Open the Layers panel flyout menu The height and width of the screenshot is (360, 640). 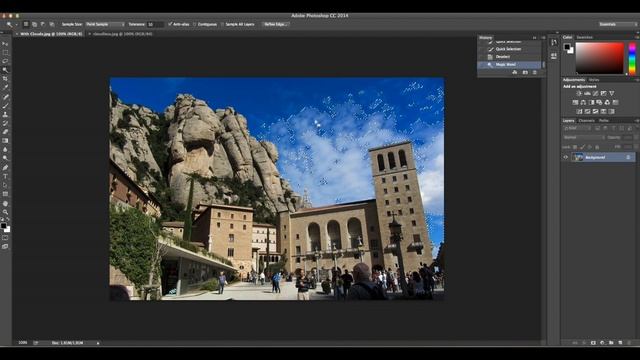click(636, 120)
